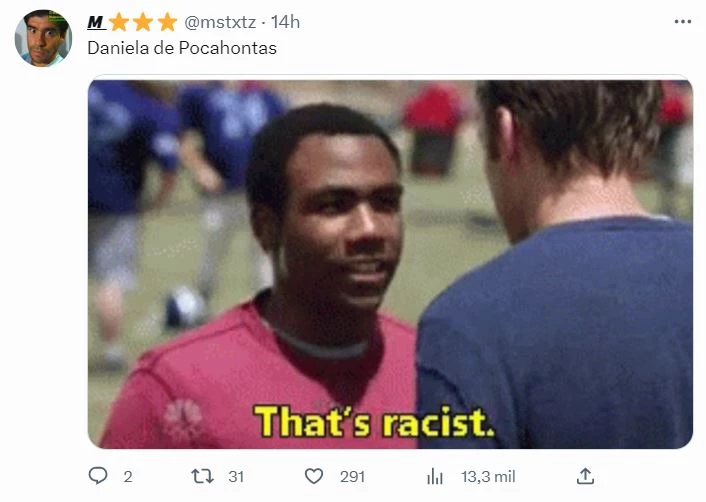Share the tweet using the upload arrow icon

[585, 476]
